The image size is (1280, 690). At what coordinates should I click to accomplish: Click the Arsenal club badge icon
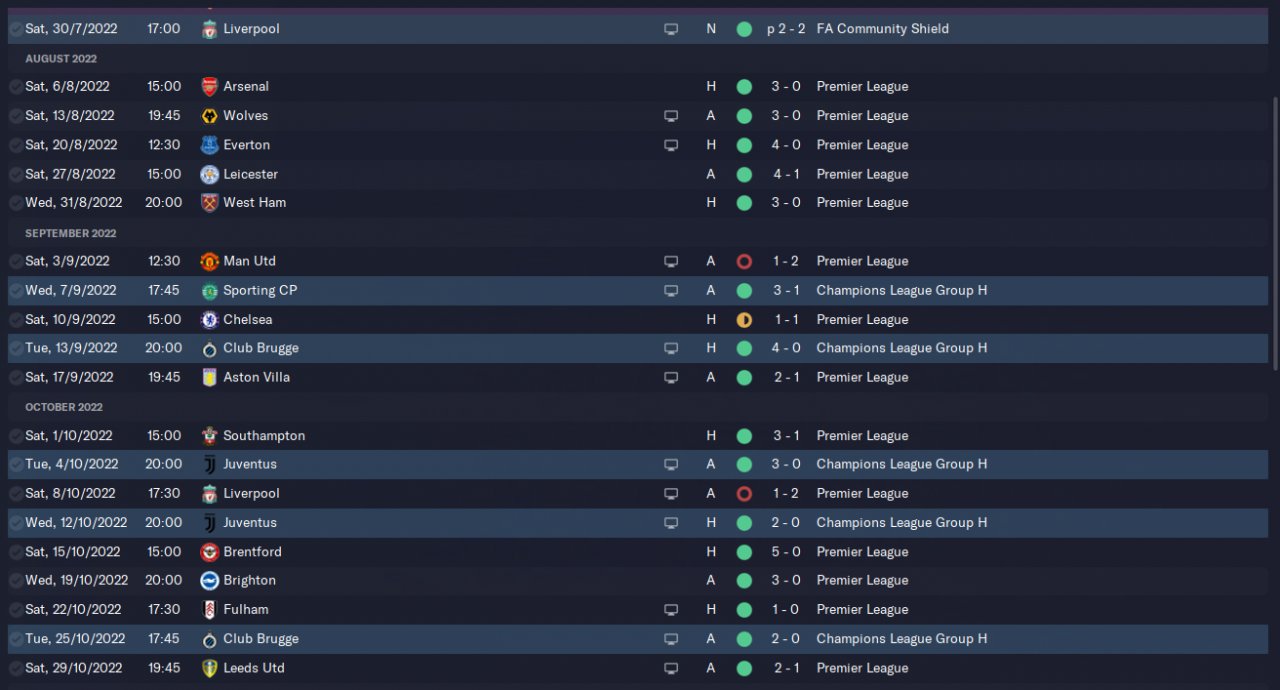(209, 86)
